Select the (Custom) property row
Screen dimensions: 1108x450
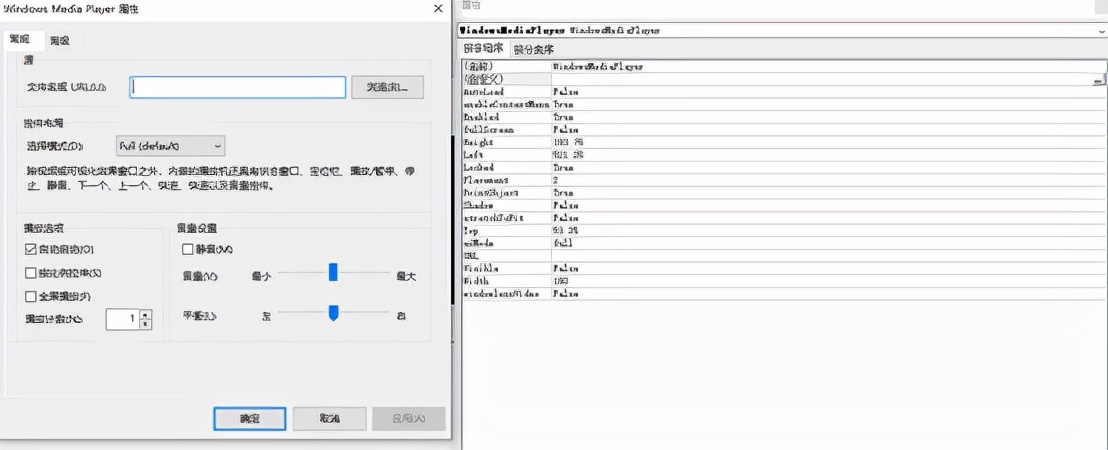(783, 78)
